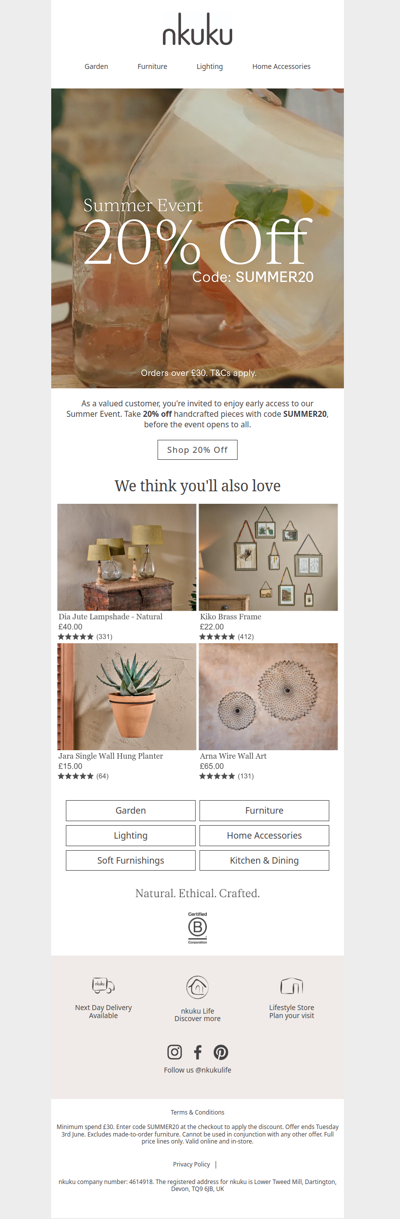Open Furniture in top navigation

point(152,67)
